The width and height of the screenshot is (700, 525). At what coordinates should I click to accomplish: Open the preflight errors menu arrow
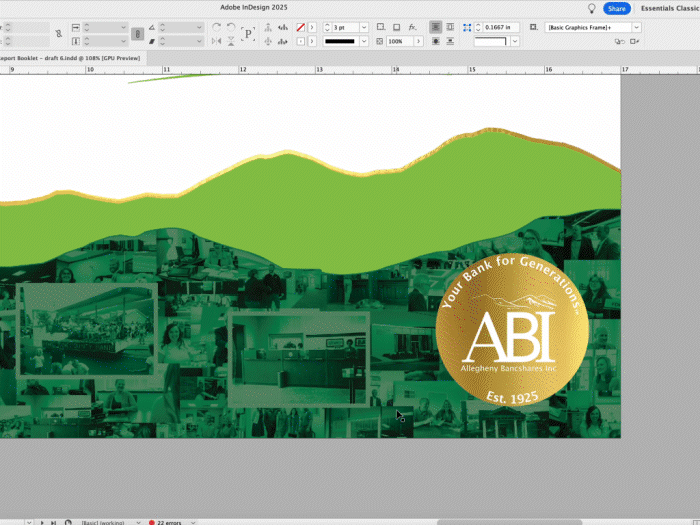click(x=193, y=522)
